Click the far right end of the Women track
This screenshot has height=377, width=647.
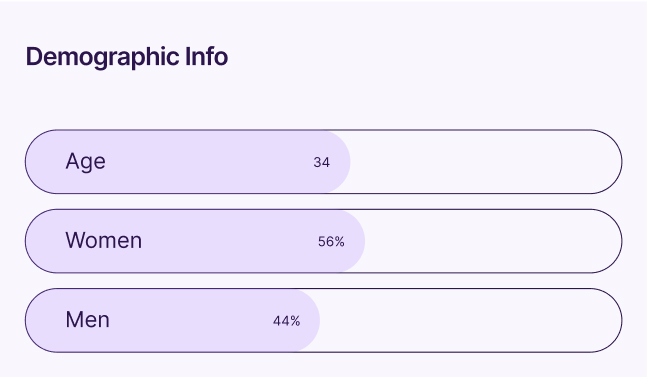click(x=614, y=241)
